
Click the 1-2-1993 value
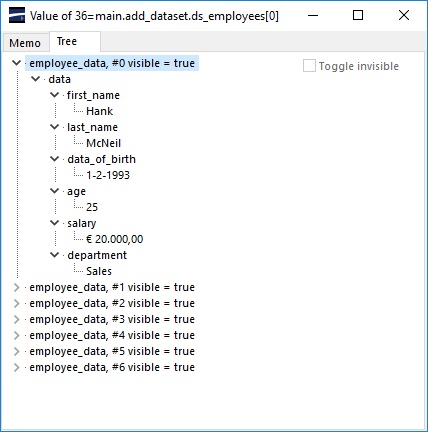click(x=108, y=175)
